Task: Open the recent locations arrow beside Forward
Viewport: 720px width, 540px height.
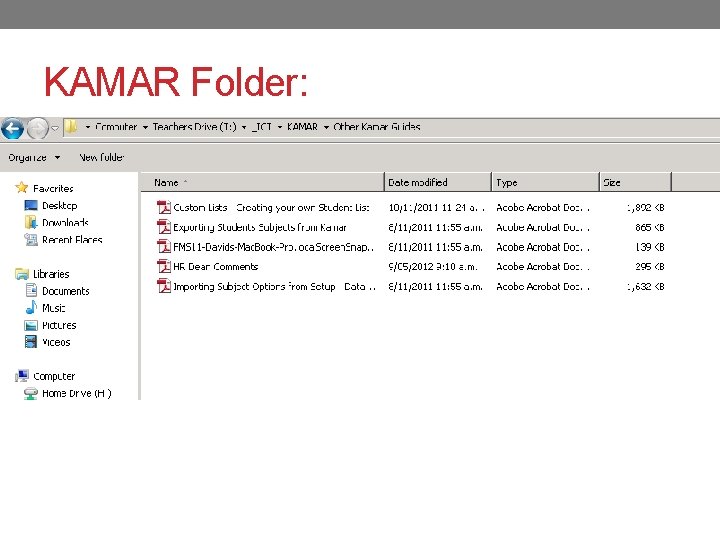Action: (55, 128)
